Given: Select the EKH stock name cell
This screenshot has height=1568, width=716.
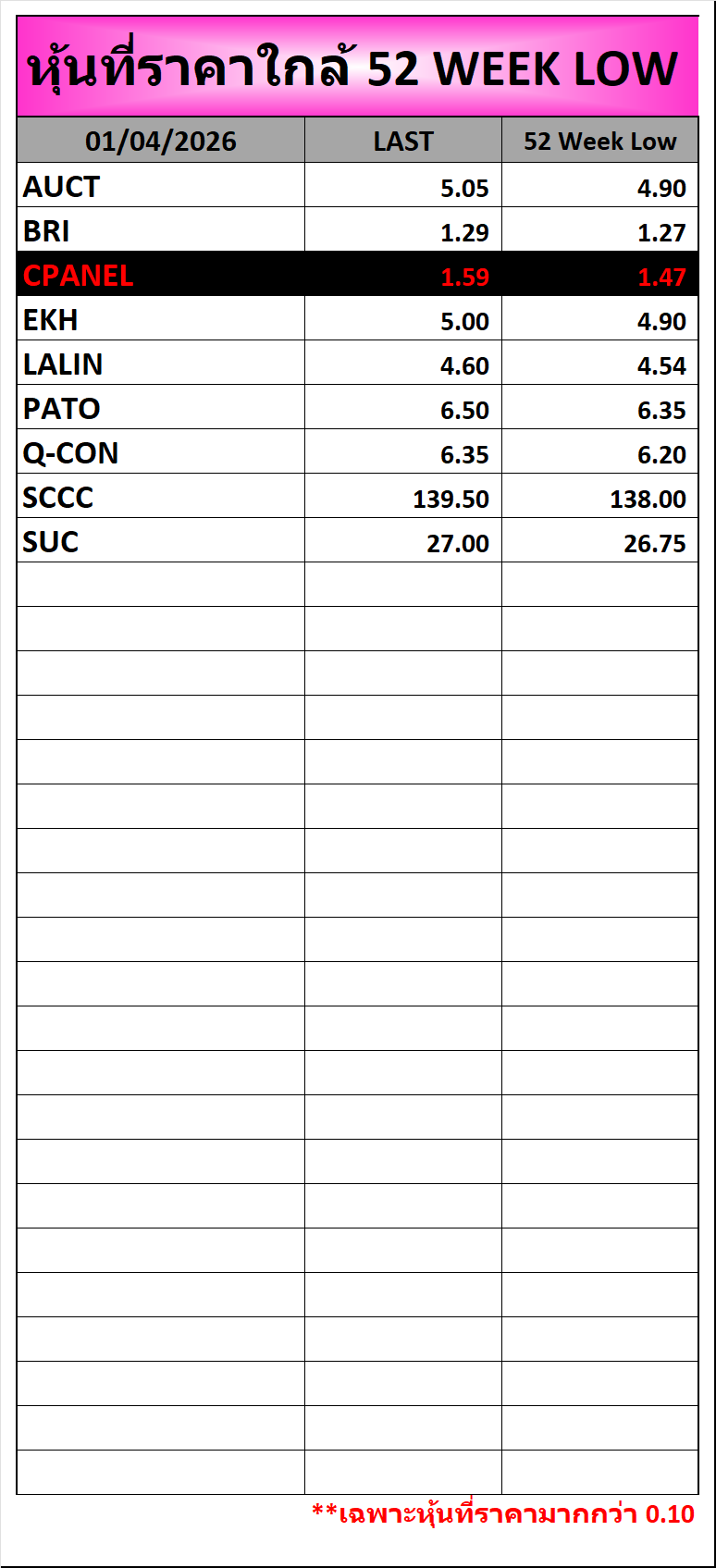Looking at the screenshot, I should (51, 320).
